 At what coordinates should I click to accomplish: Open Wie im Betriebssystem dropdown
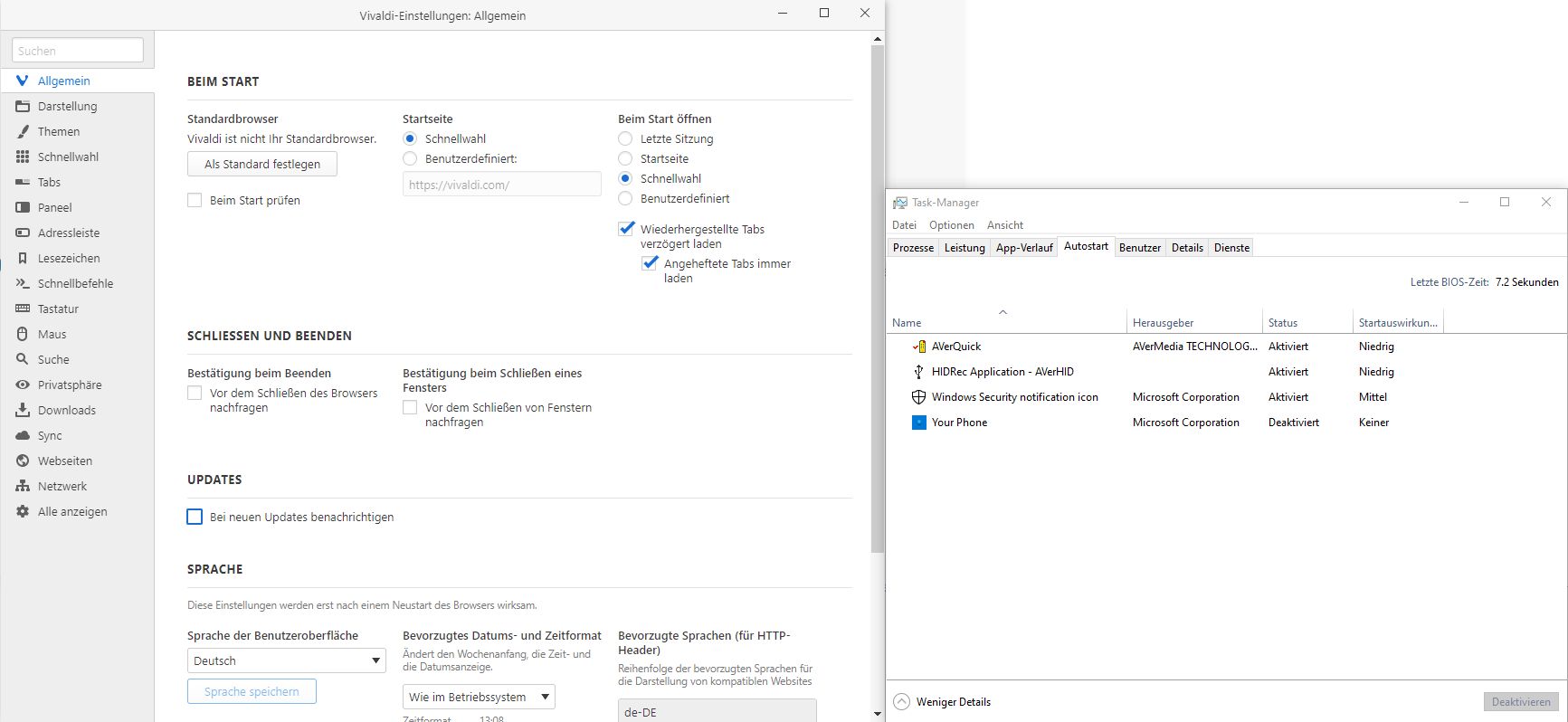point(479,697)
